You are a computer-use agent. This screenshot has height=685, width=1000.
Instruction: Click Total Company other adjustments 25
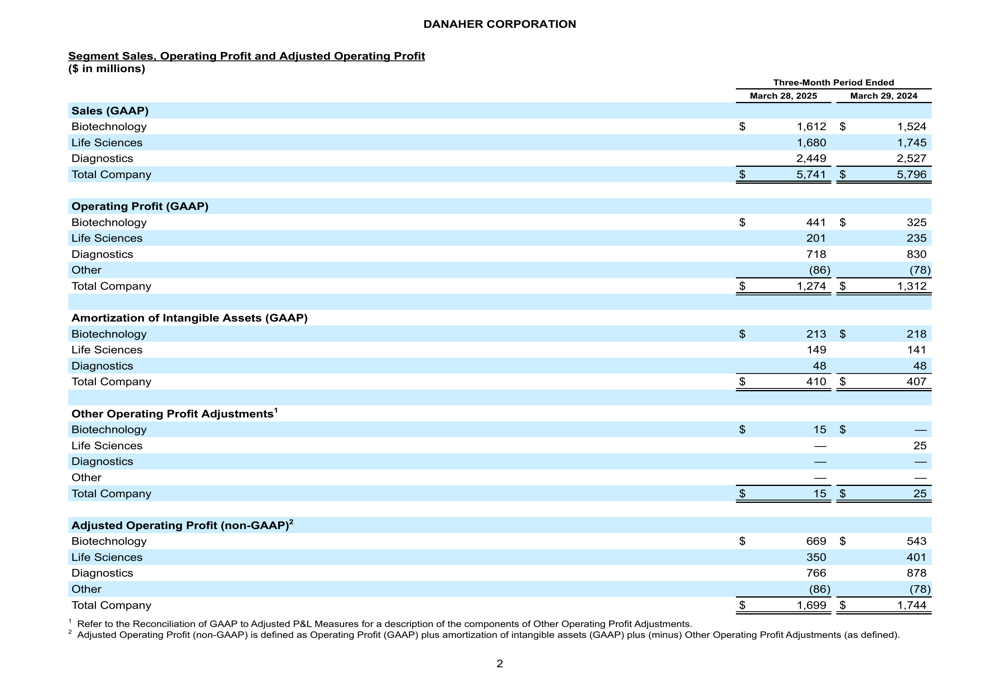920,494
